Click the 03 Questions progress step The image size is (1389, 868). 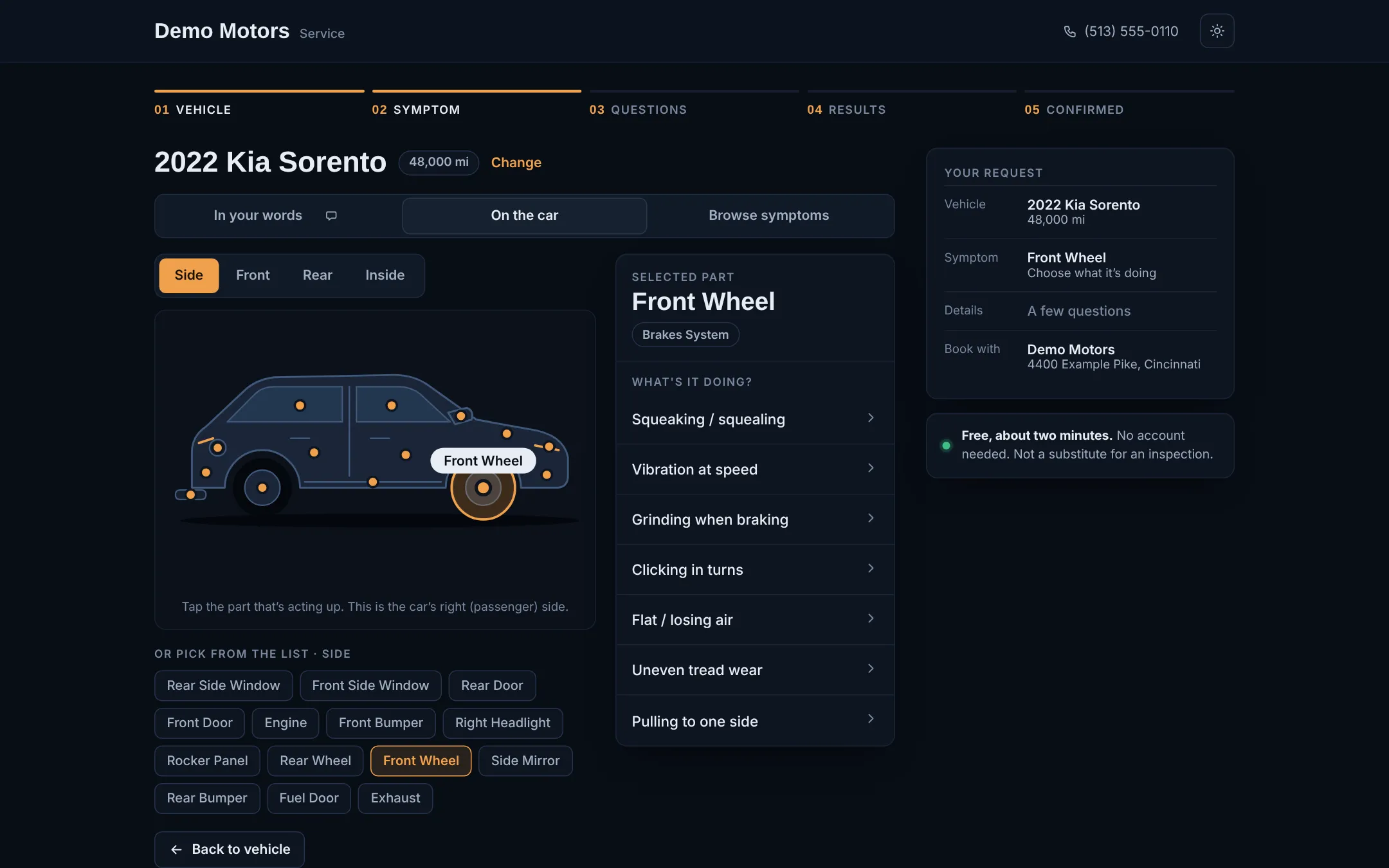click(x=694, y=104)
